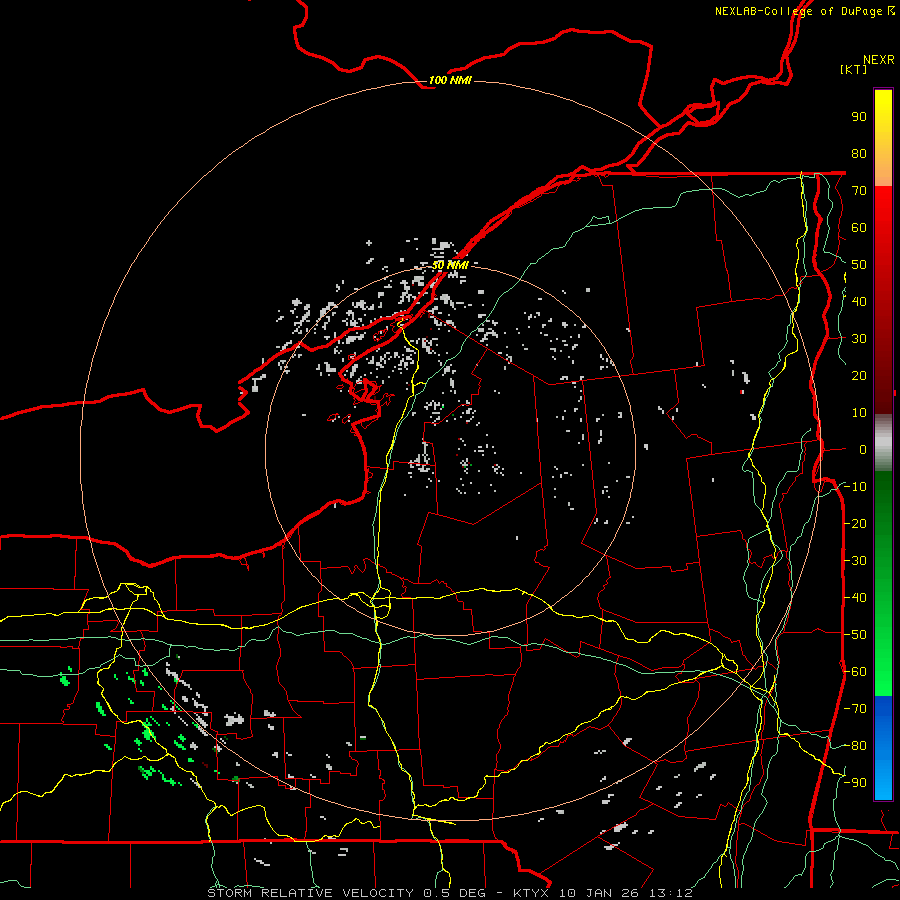Select the 50 value on the velocity scale
This screenshot has width=900, height=900.
[859, 265]
